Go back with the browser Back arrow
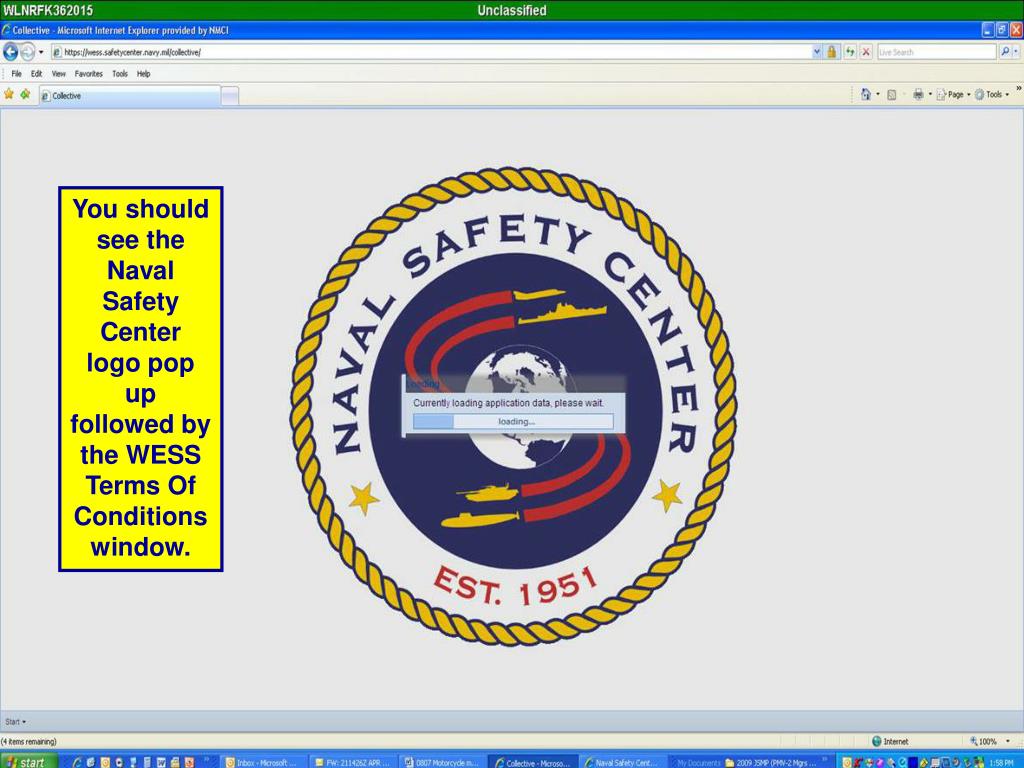The height and width of the screenshot is (768, 1024). coord(10,52)
